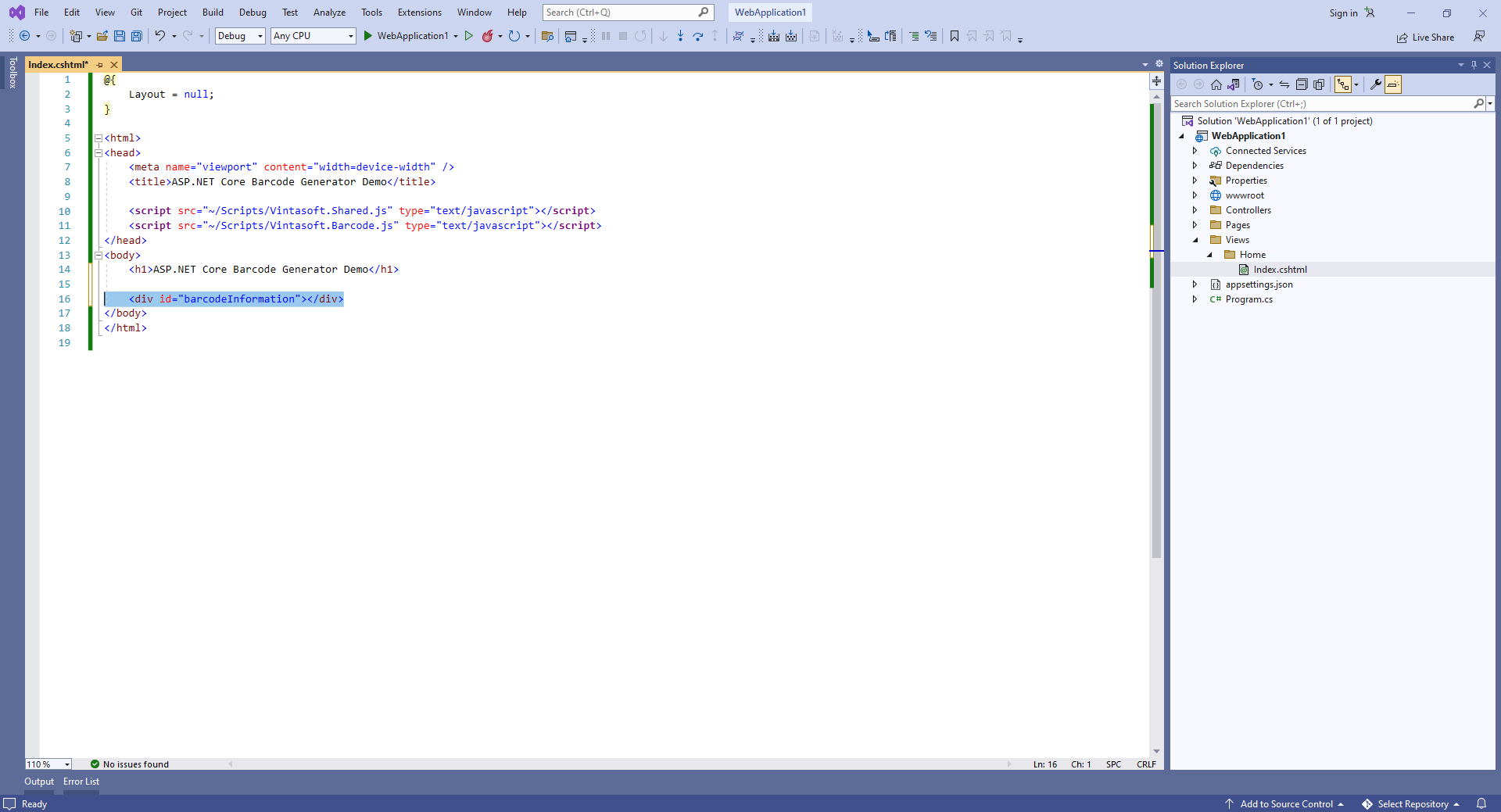
Task: Toggle Show All Files in Solution Explorer
Action: click(x=1319, y=84)
